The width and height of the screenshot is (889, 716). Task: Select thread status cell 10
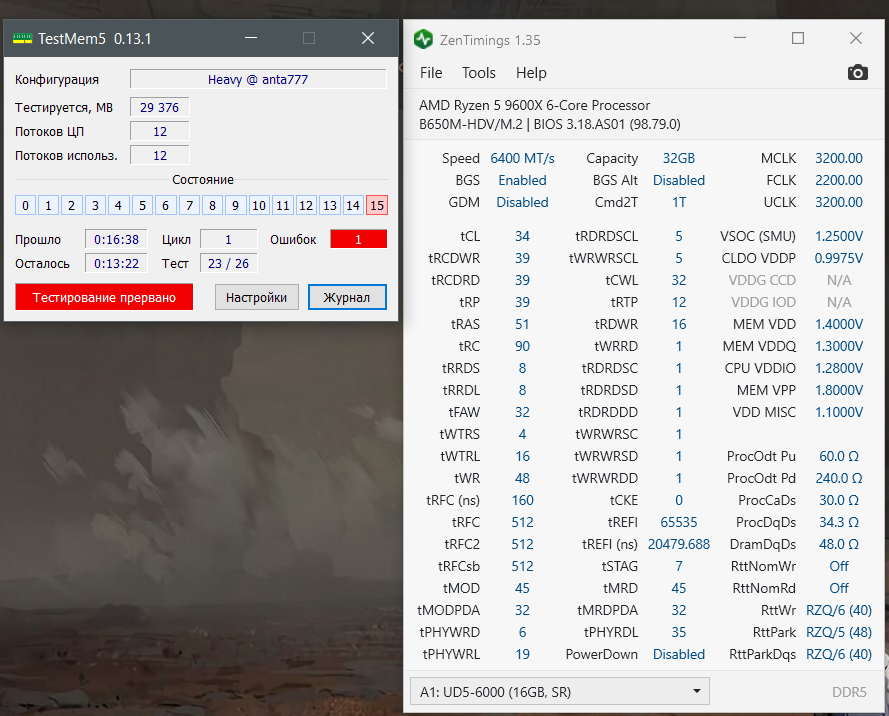point(259,205)
